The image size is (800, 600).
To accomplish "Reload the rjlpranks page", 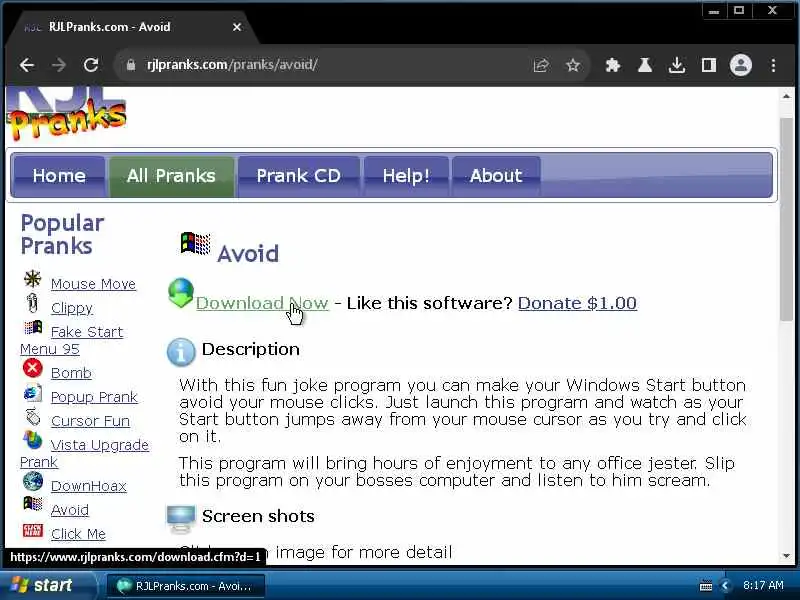I will 91,65.
